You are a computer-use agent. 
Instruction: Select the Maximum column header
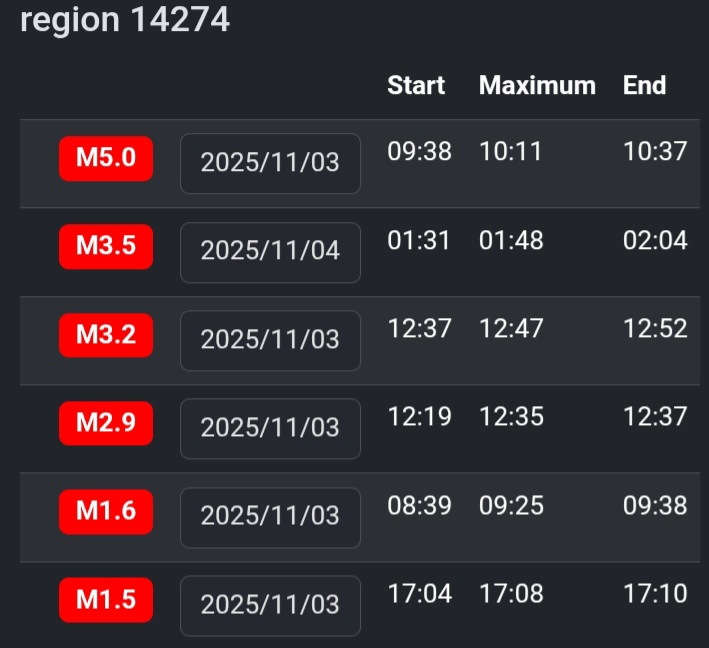(537, 86)
